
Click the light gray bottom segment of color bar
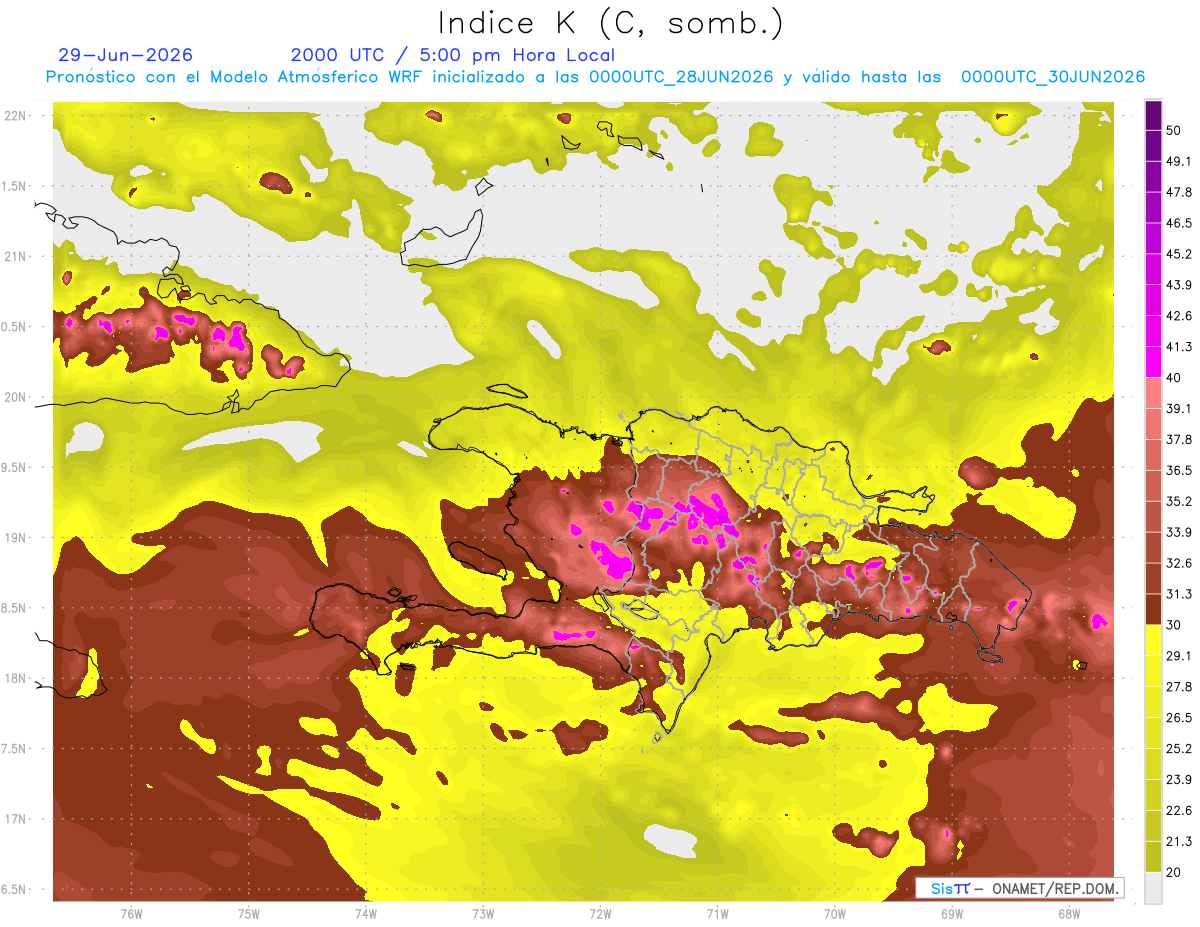click(x=1153, y=888)
